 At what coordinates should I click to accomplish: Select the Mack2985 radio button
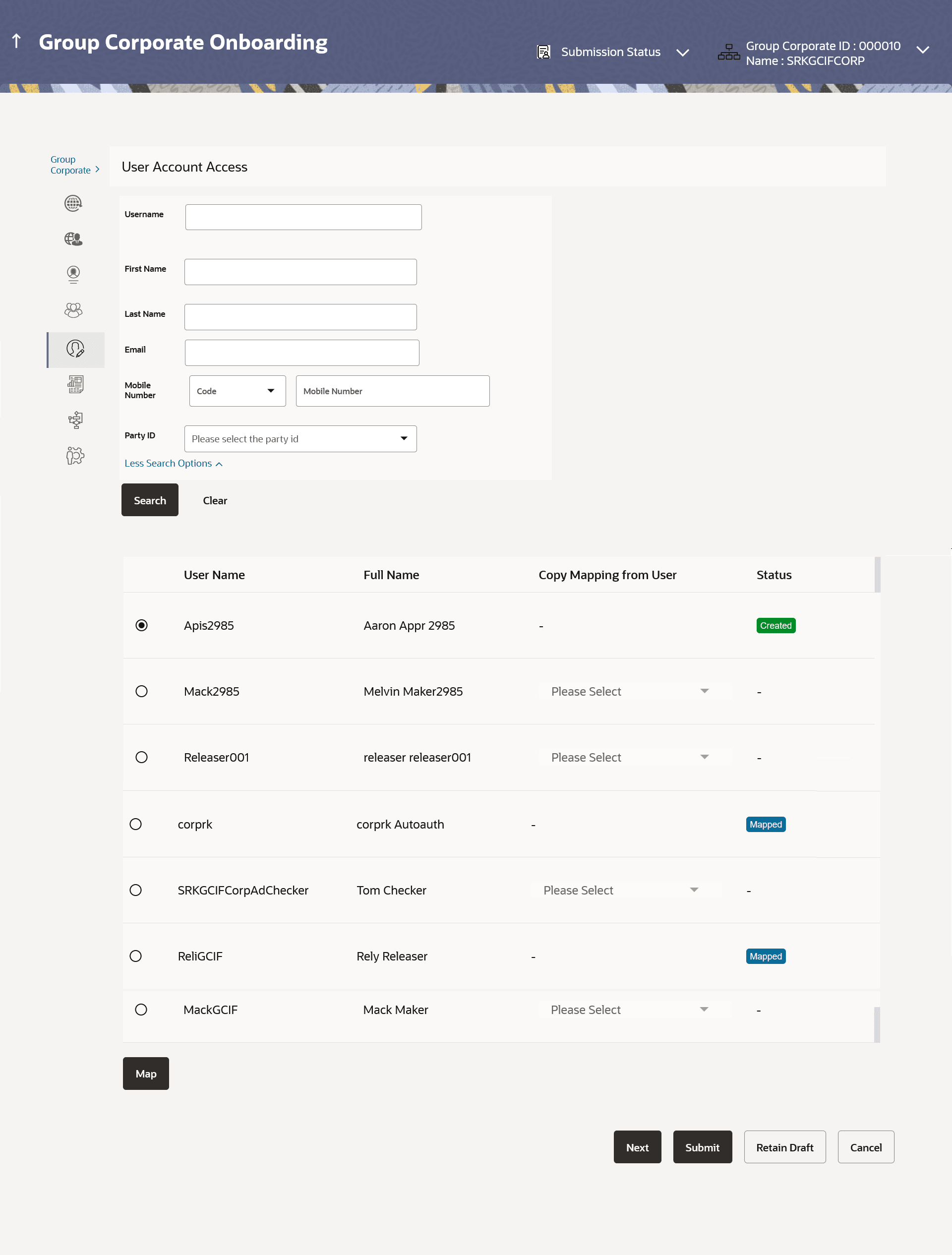coord(142,691)
